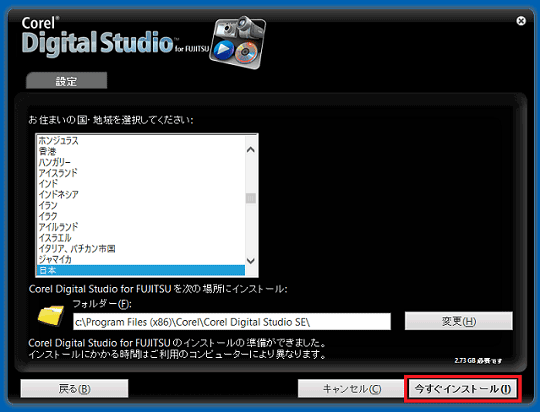Close the installer with the X icon
Viewport: 540px width, 412px height.
[x=521, y=21]
